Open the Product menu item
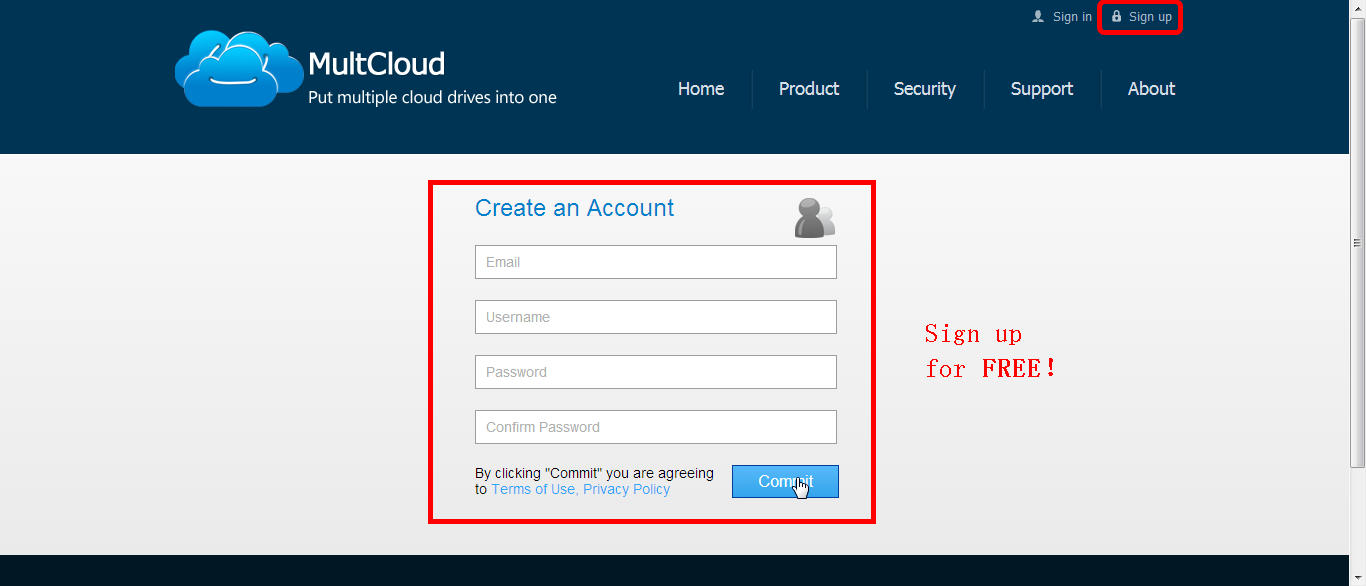This screenshot has height=586, width=1366. [809, 89]
